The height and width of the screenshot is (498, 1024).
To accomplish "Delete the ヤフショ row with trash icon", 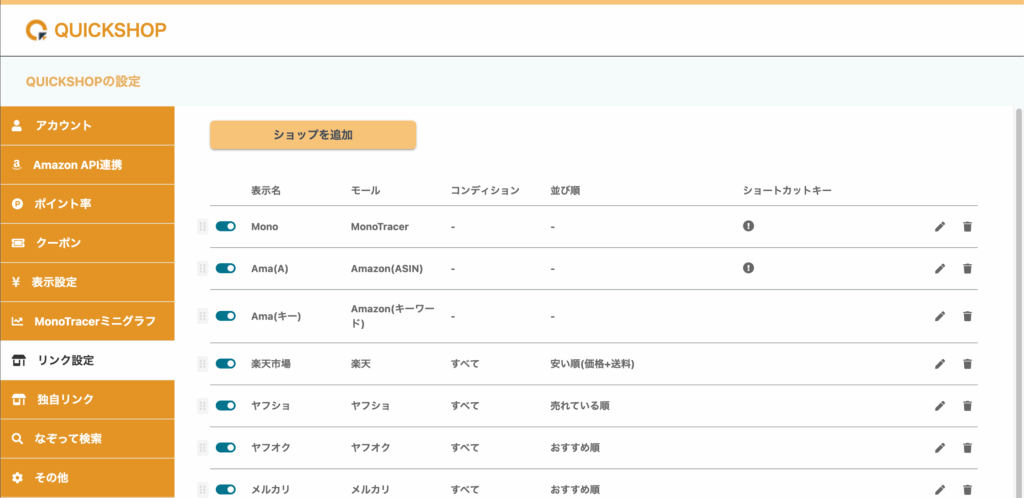I will (967, 405).
